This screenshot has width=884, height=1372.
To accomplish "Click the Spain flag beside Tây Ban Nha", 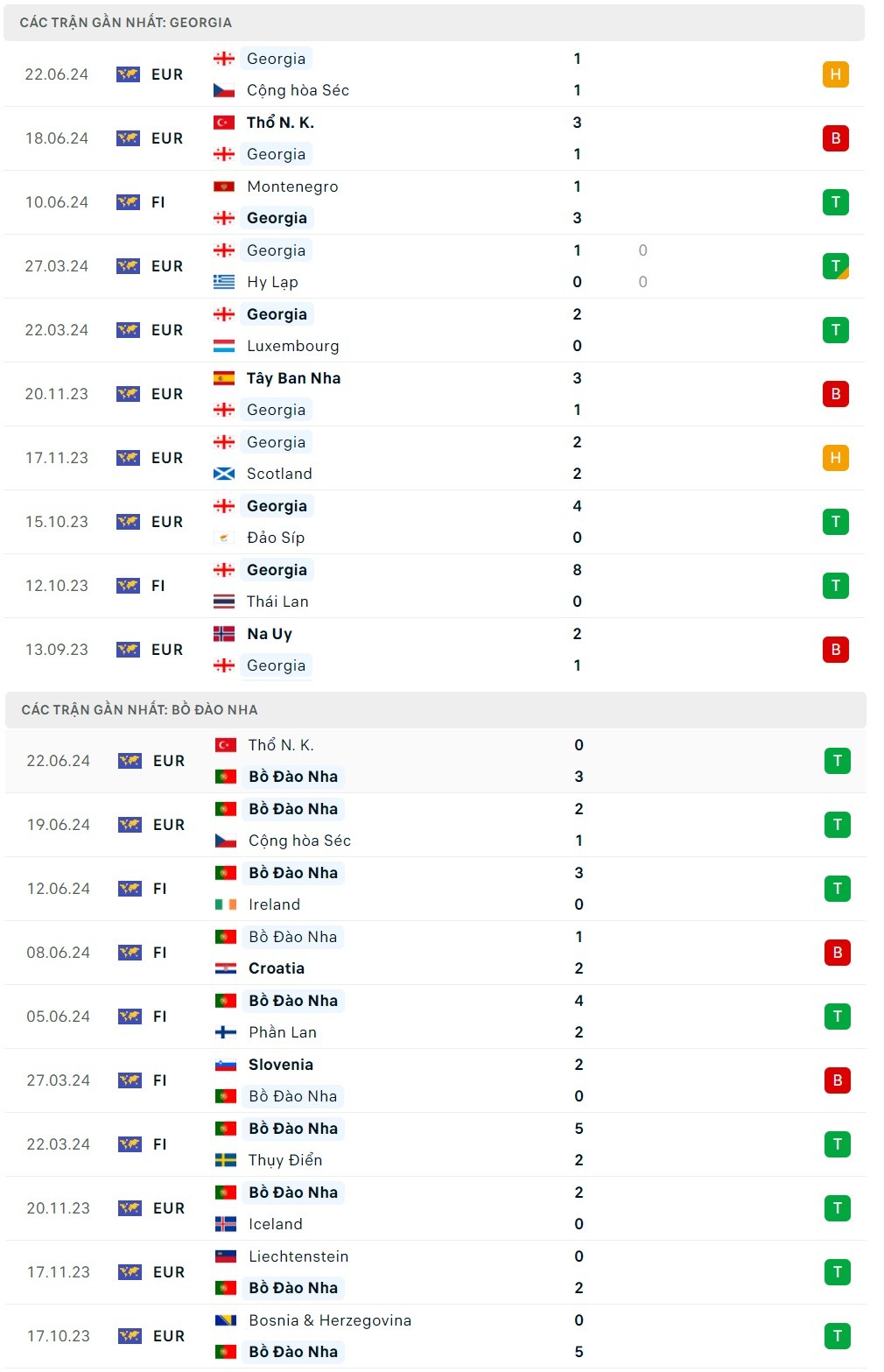I will 224,378.
